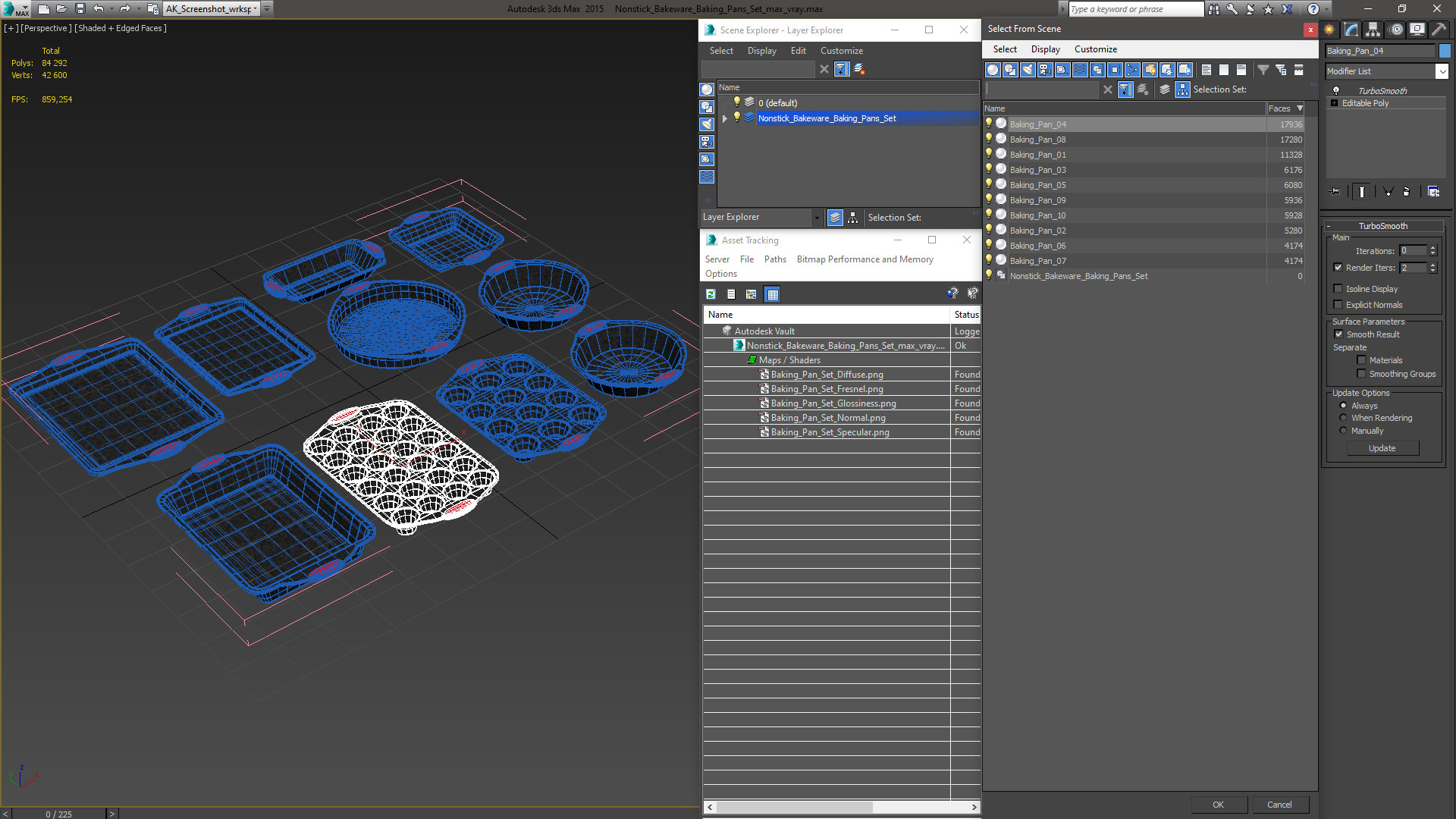Click the Pin Stack icon under modifier stack

[x=1335, y=192]
